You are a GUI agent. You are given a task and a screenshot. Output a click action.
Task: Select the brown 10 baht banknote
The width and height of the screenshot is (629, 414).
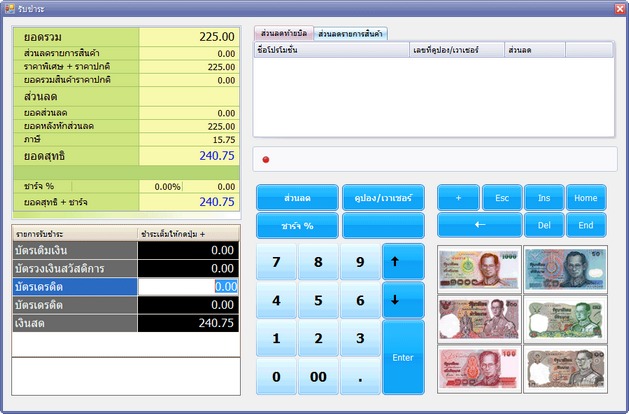point(564,368)
